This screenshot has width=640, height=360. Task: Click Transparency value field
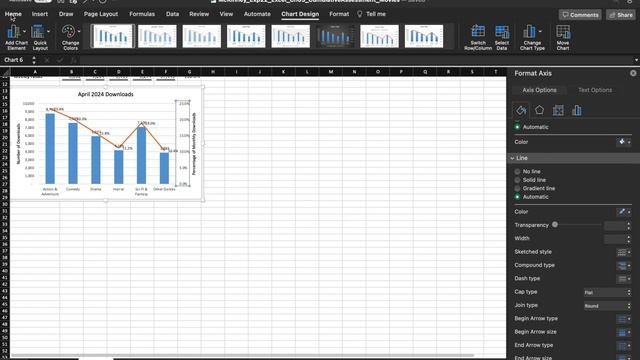click(615, 225)
